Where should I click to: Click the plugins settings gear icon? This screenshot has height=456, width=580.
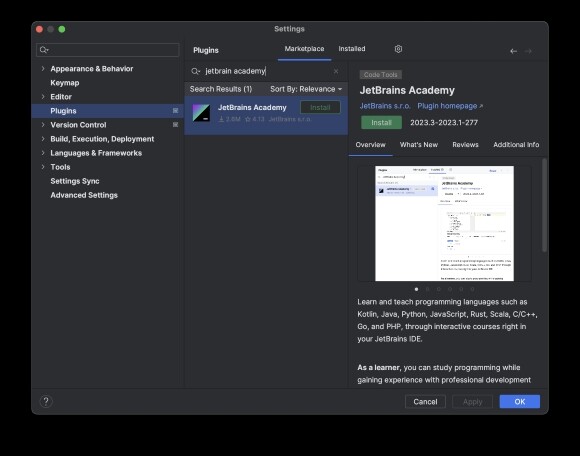tap(398, 49)
